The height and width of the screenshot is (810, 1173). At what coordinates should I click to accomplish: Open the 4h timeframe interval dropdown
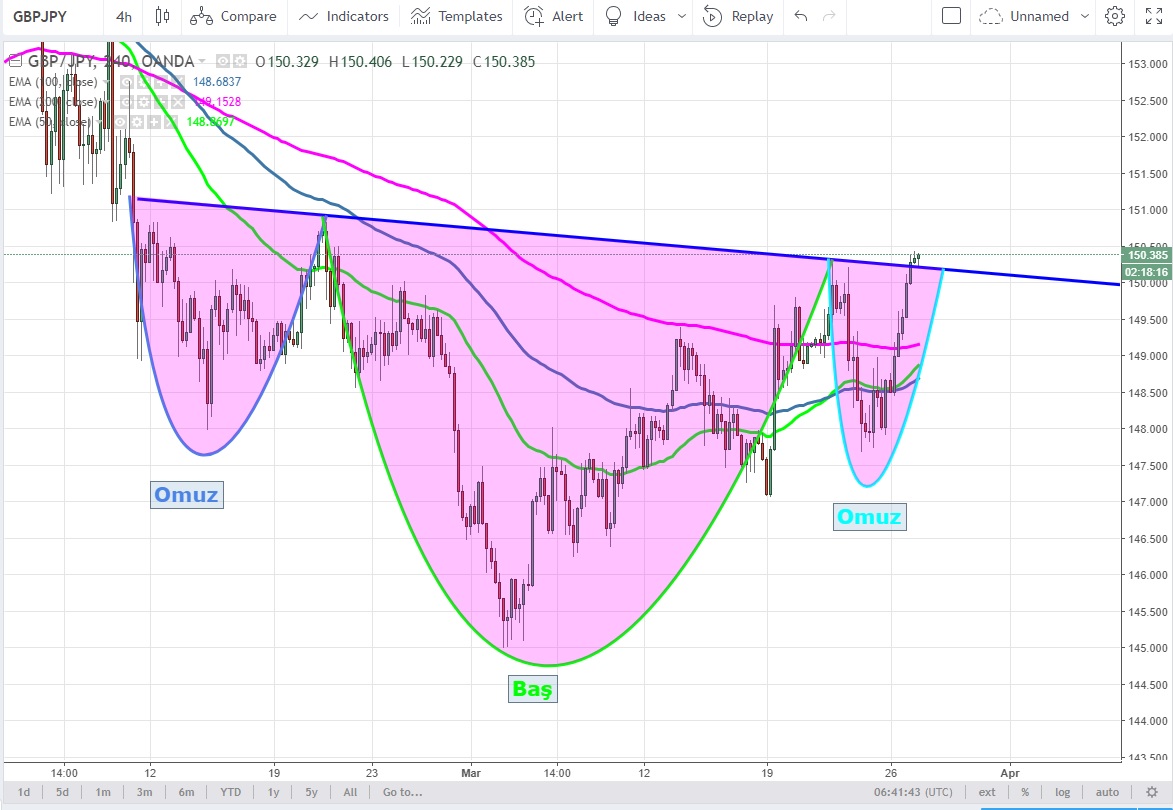tap(123, 16)
